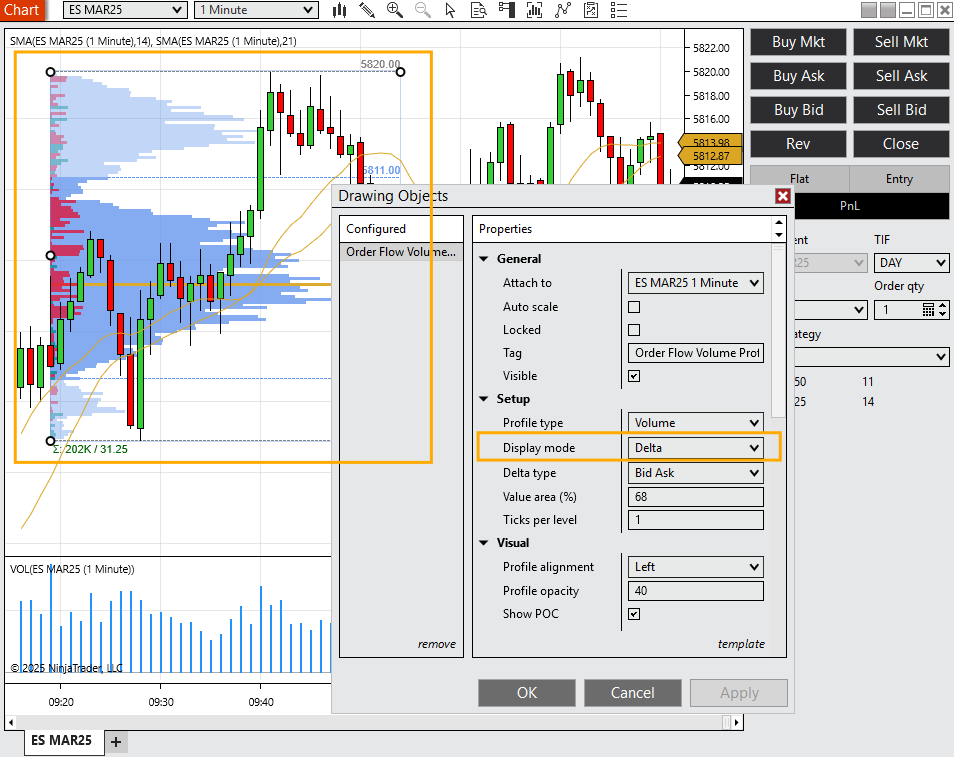Click the Ticks per level field
Image resolution: width=954 pixels, height=757 pixels.
coord(695,520)
